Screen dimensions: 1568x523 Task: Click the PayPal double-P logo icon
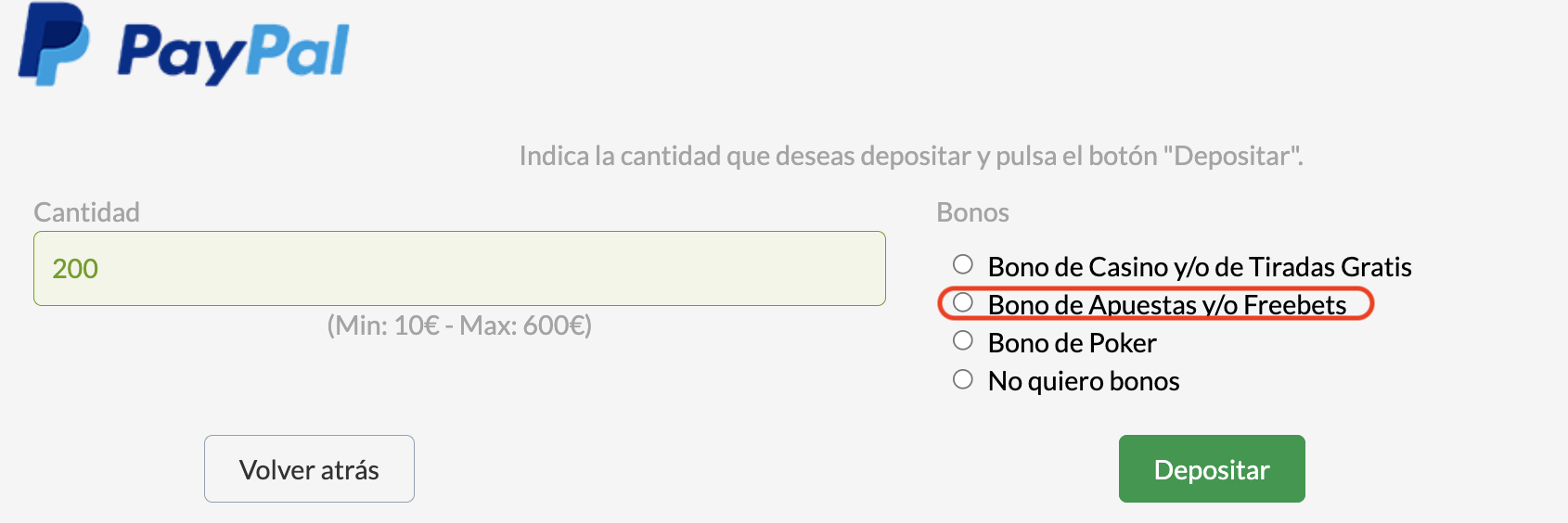(x=54, y=45)
